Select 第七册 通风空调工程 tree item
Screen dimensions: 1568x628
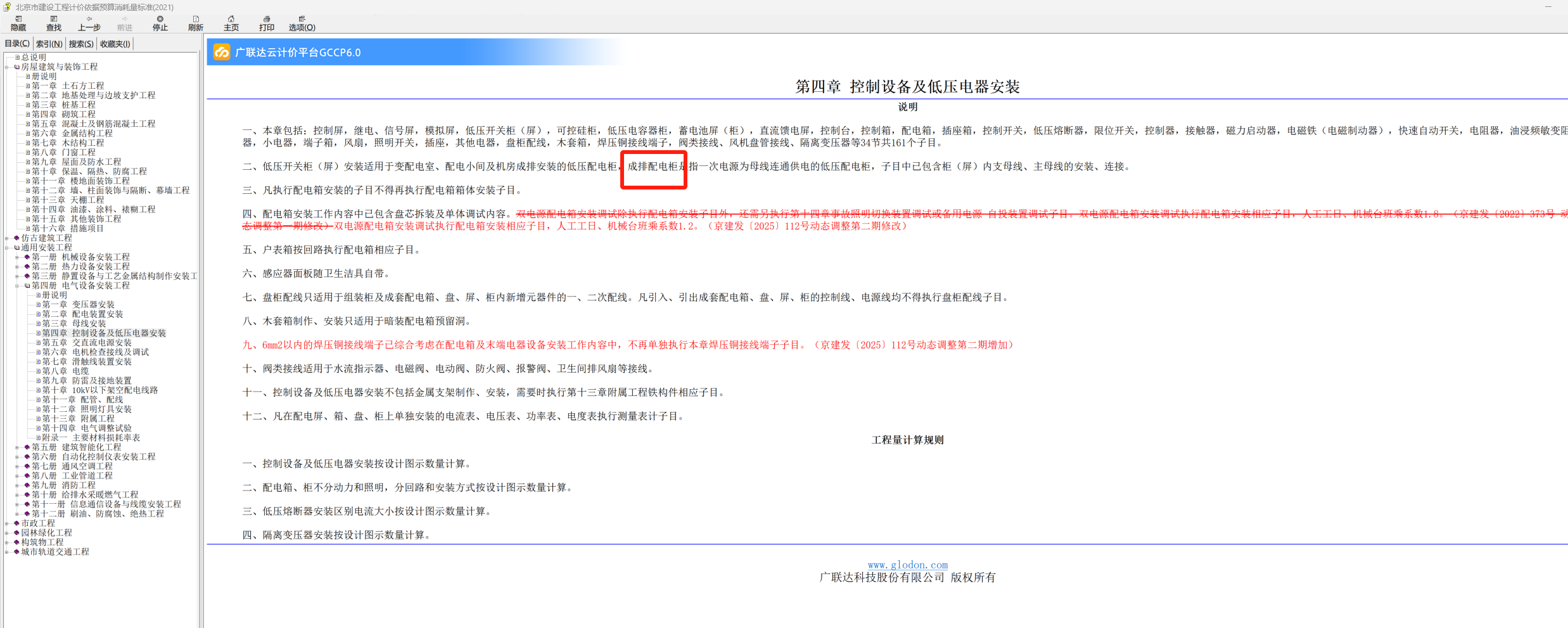[72, 466]
